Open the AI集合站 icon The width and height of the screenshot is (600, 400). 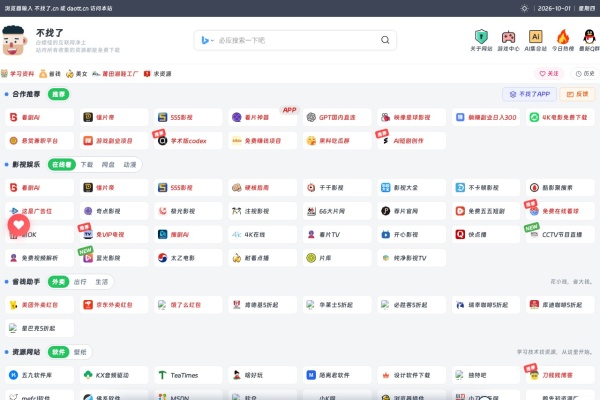[x=535, y=40]
